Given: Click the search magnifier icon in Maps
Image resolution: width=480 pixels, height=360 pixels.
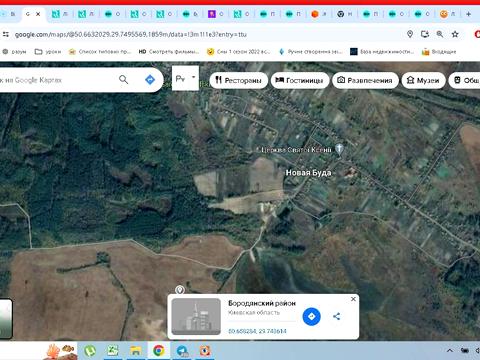Looking at the screenshot, I should click(123, 80).
